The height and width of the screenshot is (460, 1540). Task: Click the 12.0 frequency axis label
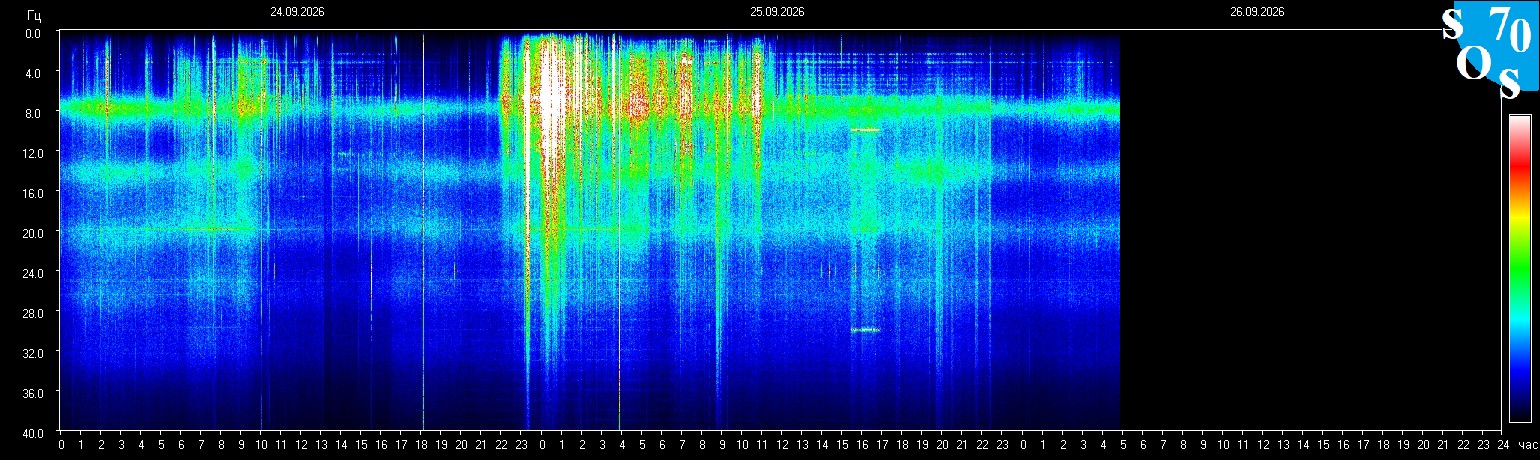(32, 153)
